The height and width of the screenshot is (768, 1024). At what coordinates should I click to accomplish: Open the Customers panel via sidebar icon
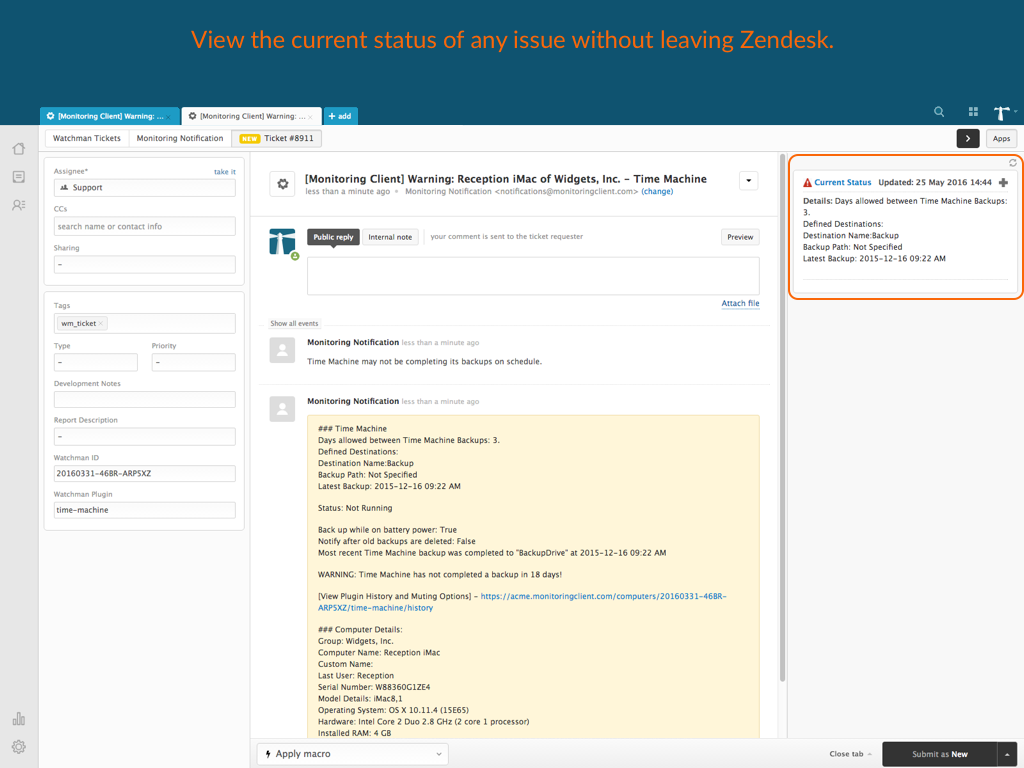[18, 205]
